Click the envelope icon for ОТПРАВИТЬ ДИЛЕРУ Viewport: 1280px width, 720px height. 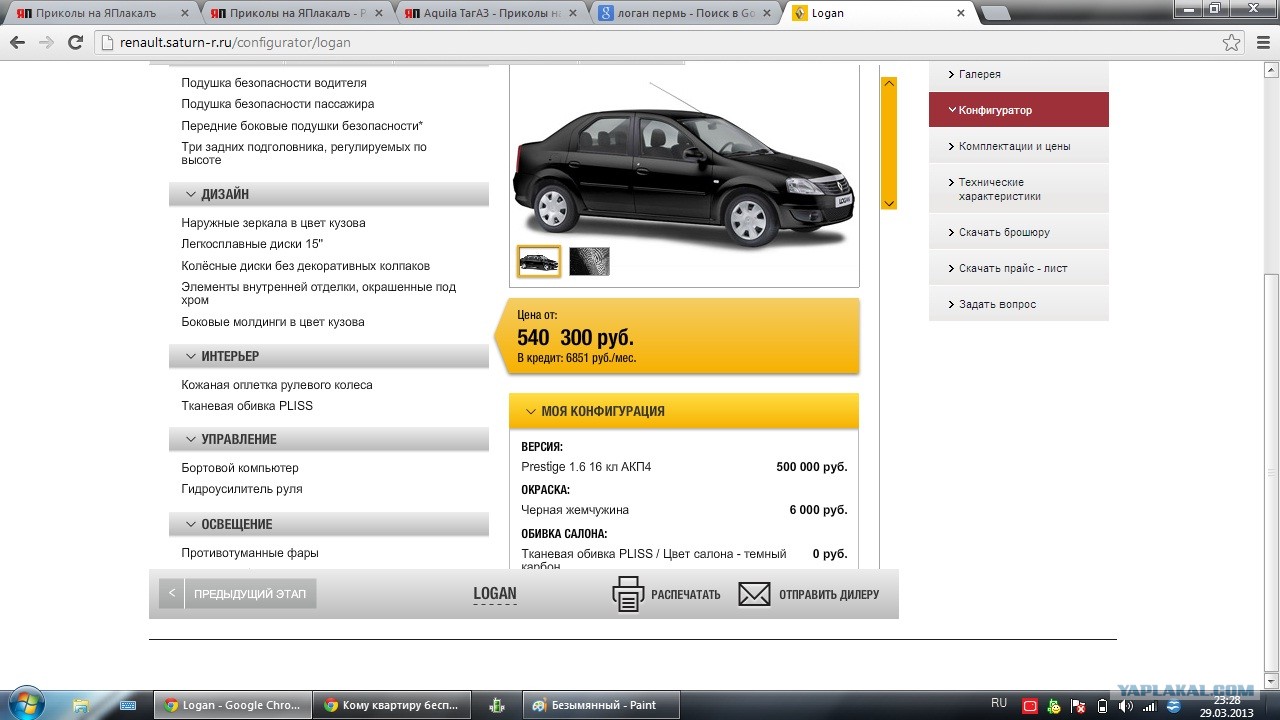point(754,594)
